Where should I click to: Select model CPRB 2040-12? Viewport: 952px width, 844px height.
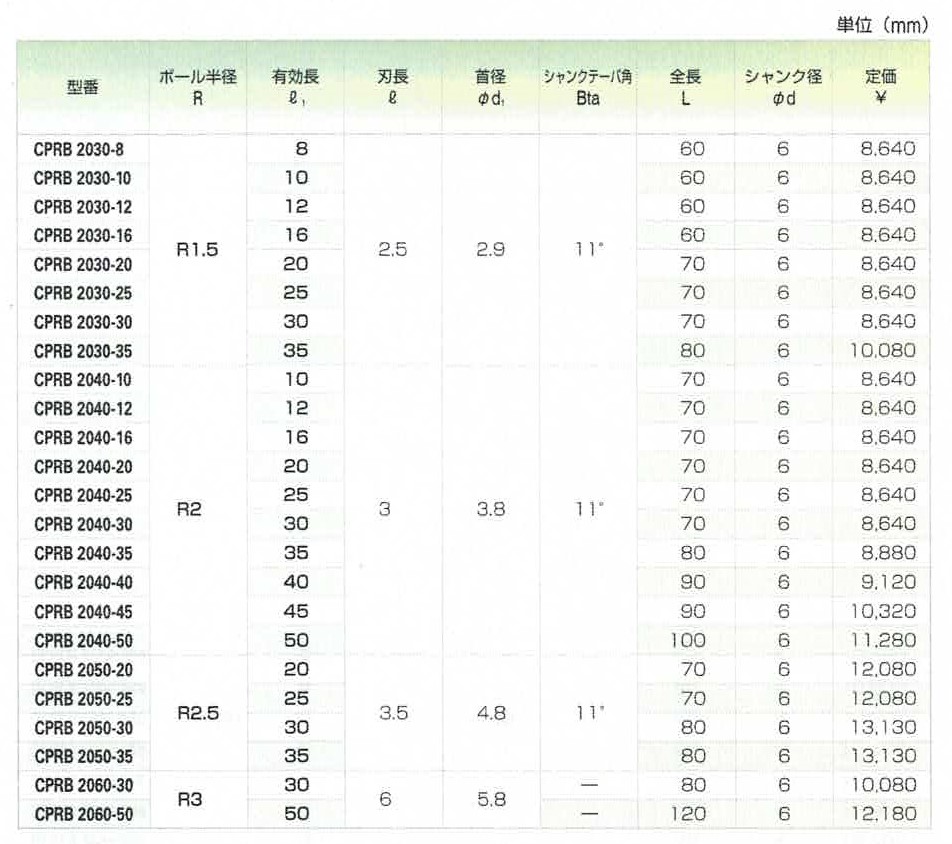click(x=83, y=409)
